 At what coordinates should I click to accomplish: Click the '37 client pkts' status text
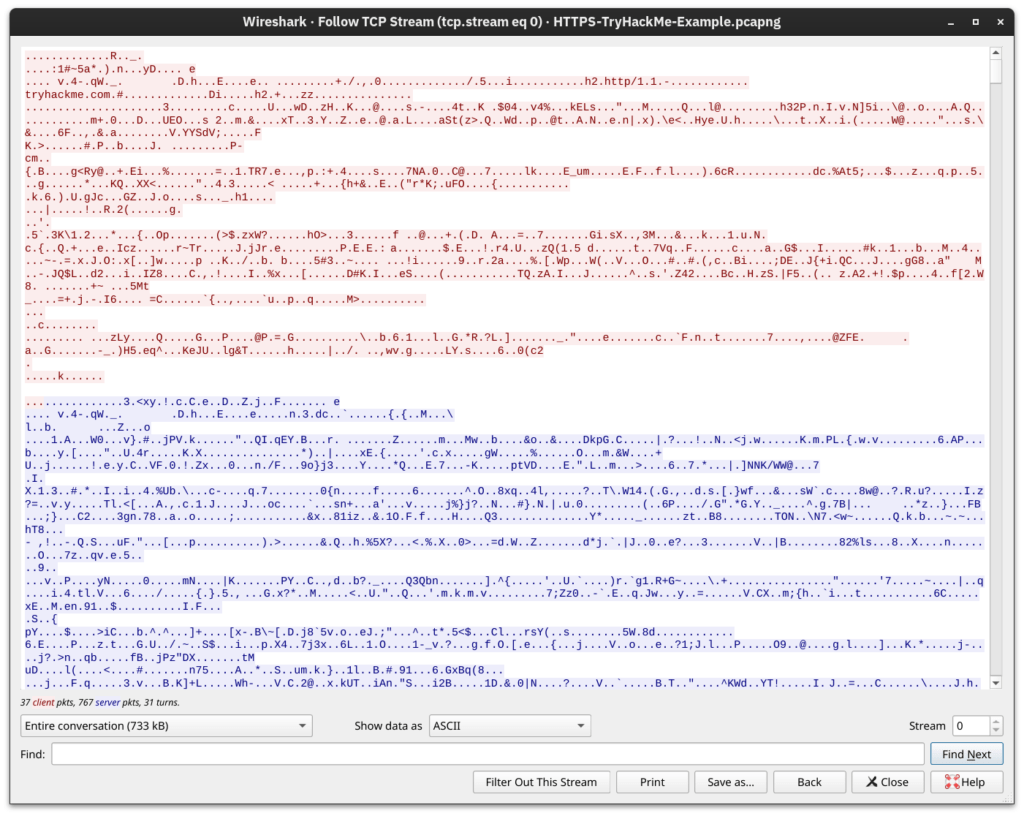point(46,702)
